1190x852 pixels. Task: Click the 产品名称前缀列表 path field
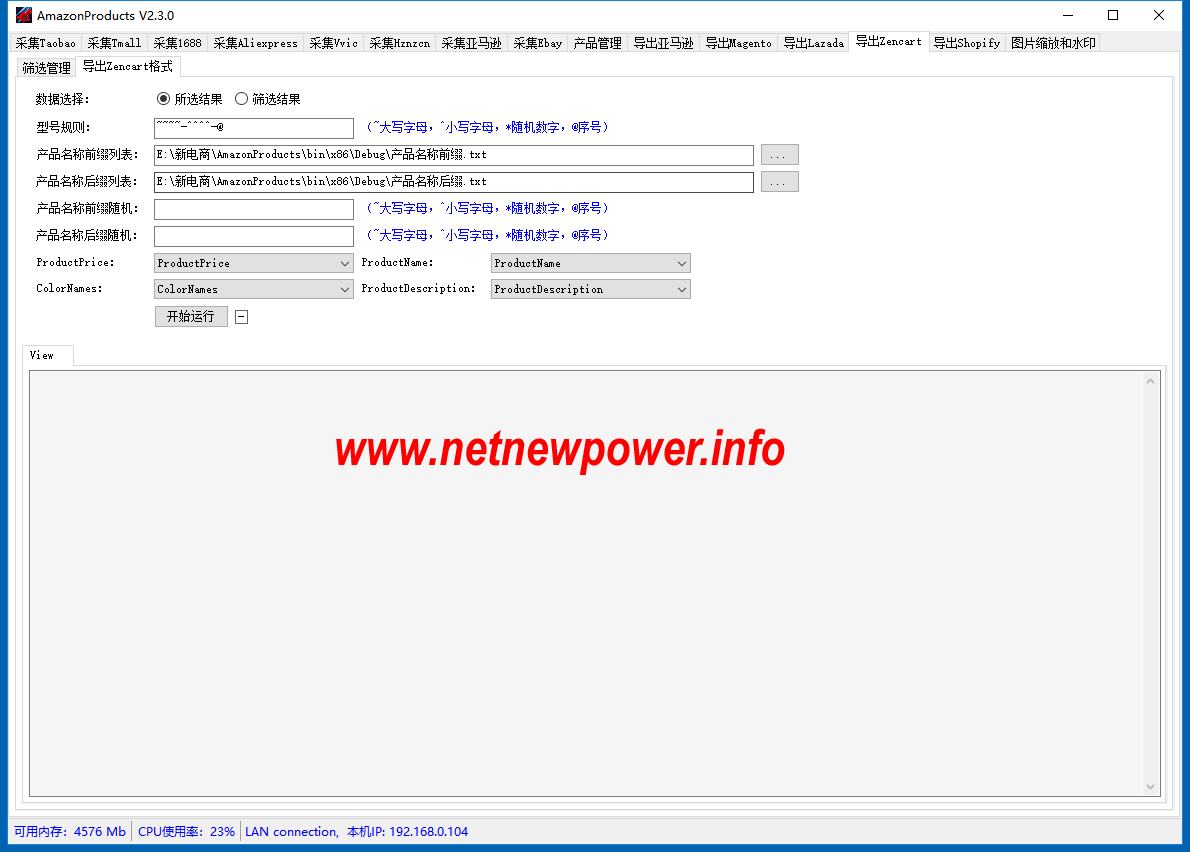[454, 155]
